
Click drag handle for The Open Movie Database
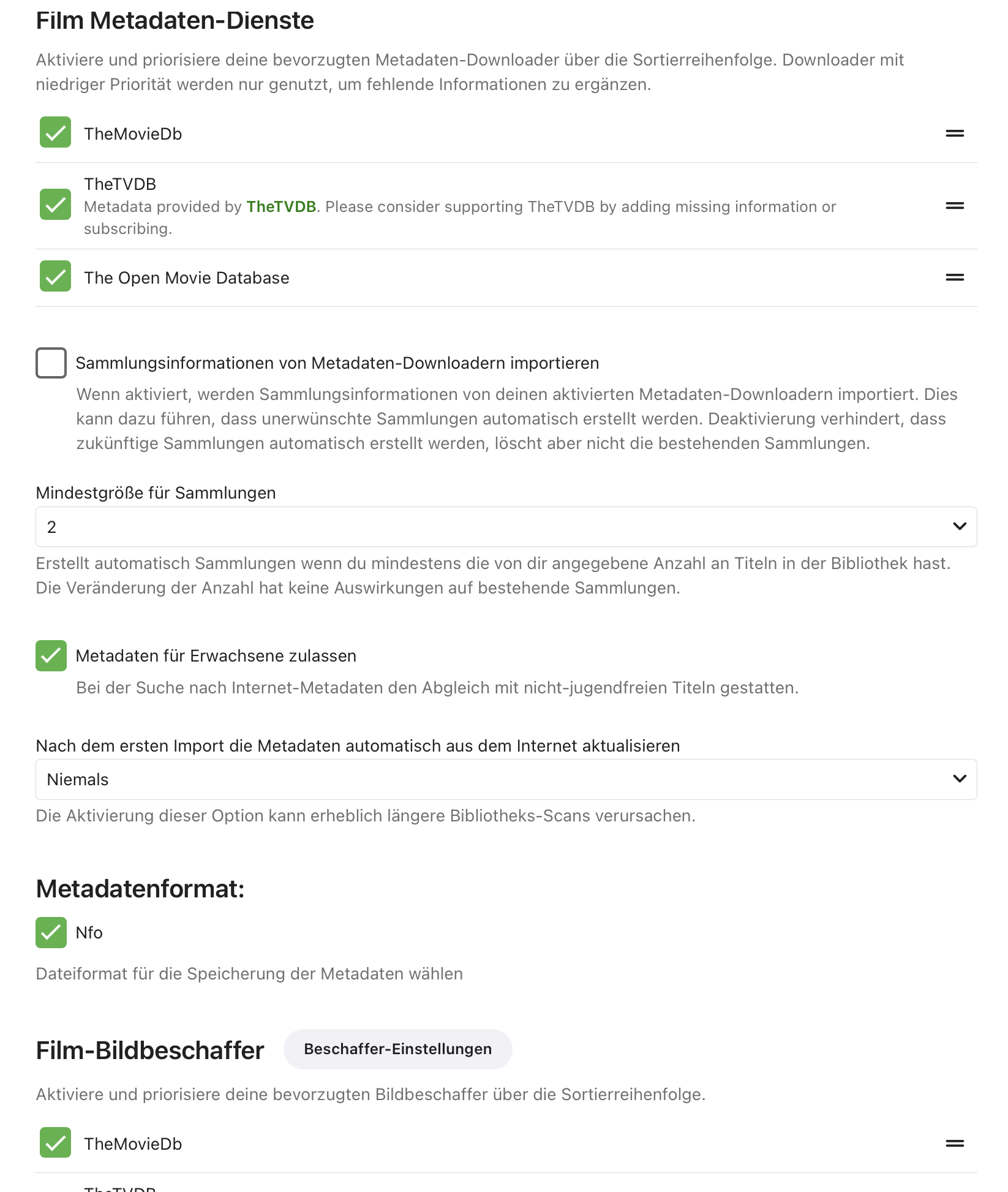pos(954,277)
